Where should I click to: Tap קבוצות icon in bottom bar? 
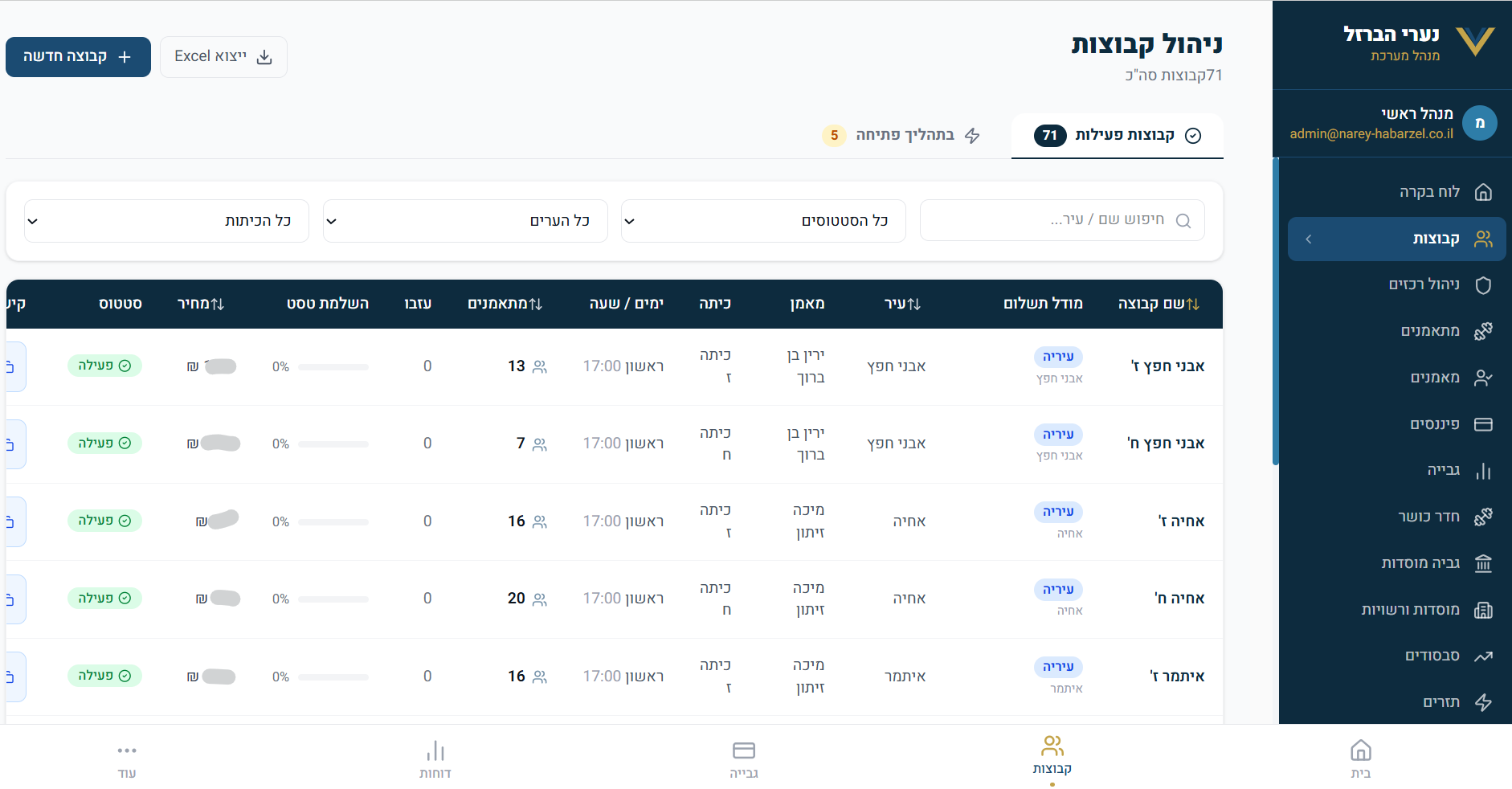pos(1052,746)
